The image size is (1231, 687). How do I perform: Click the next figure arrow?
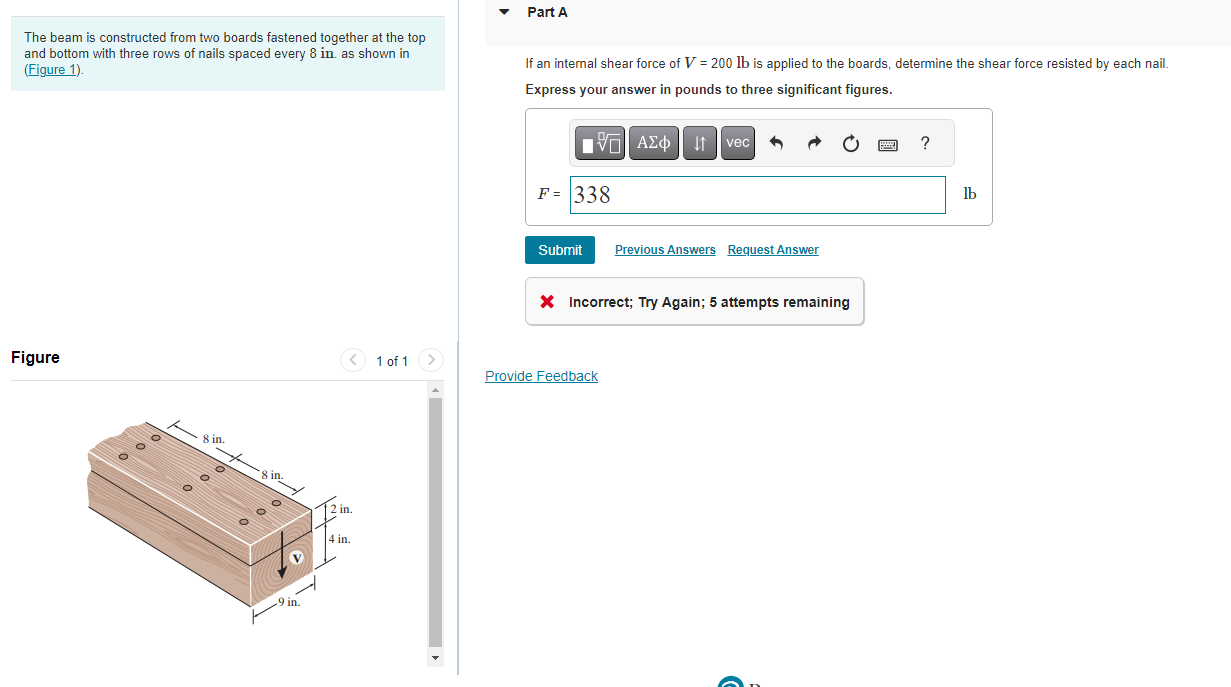click(430, 360)
